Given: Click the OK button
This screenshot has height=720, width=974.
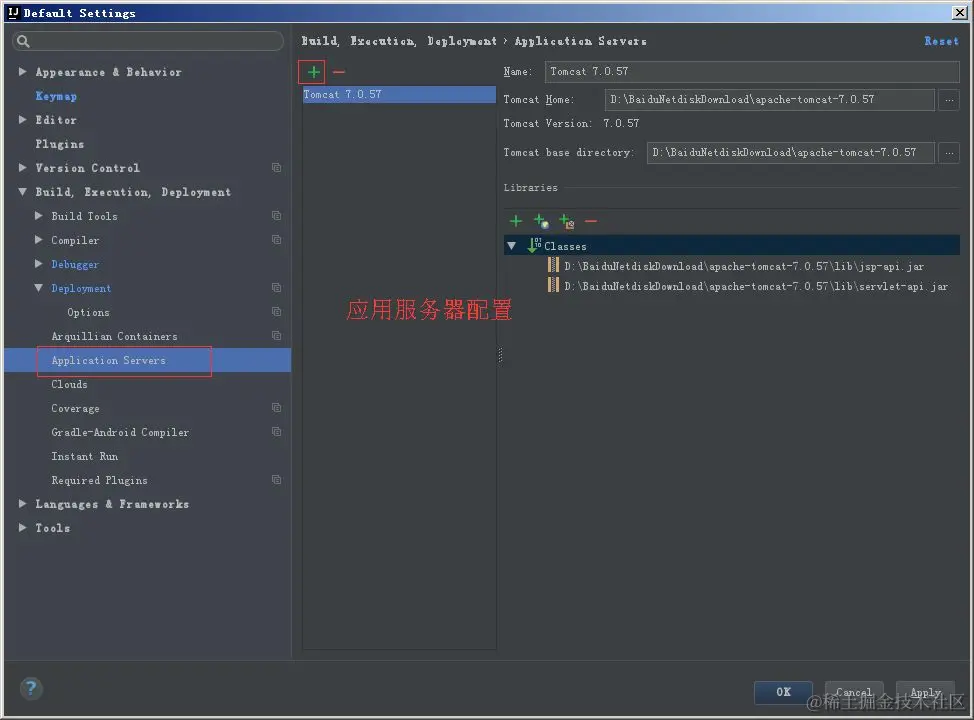Looking at the screenshot, I should pos(783,692).
